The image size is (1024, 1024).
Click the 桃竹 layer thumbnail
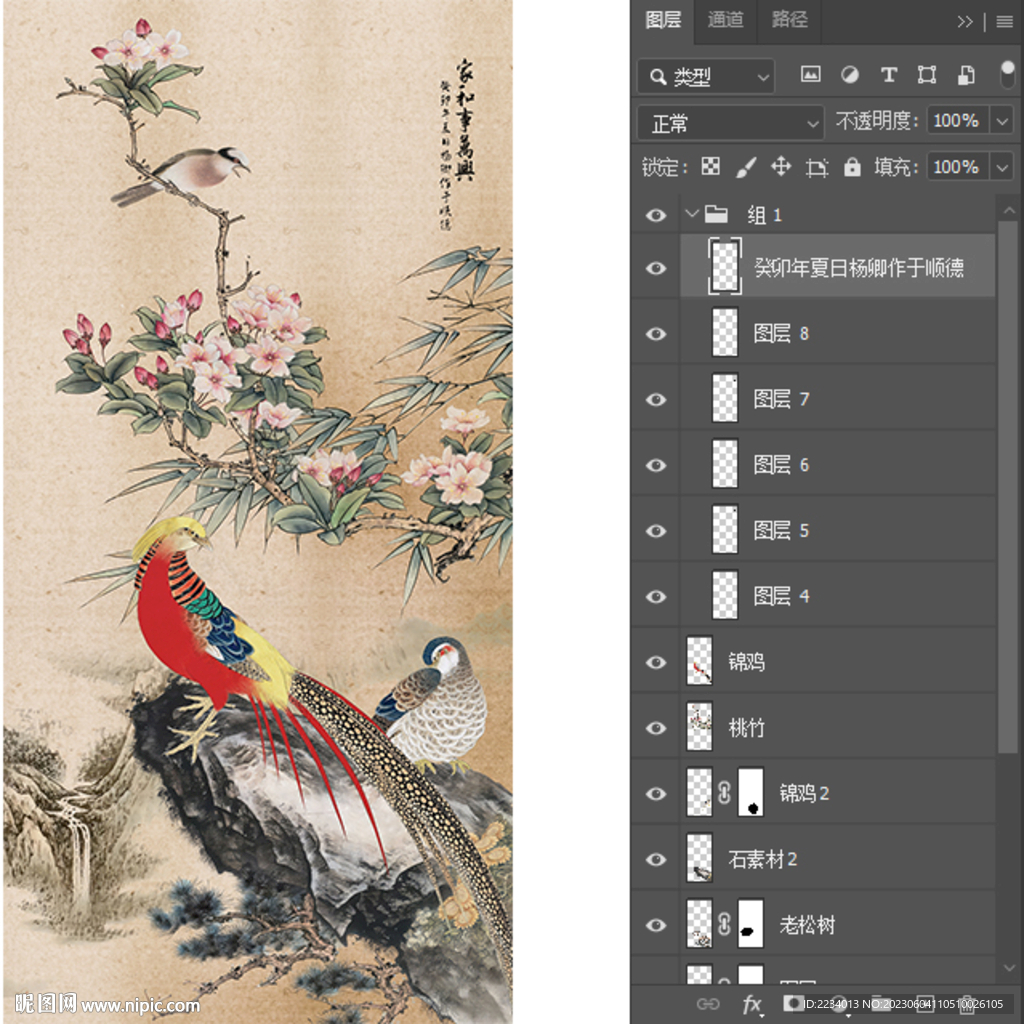(x=699, y=726)
